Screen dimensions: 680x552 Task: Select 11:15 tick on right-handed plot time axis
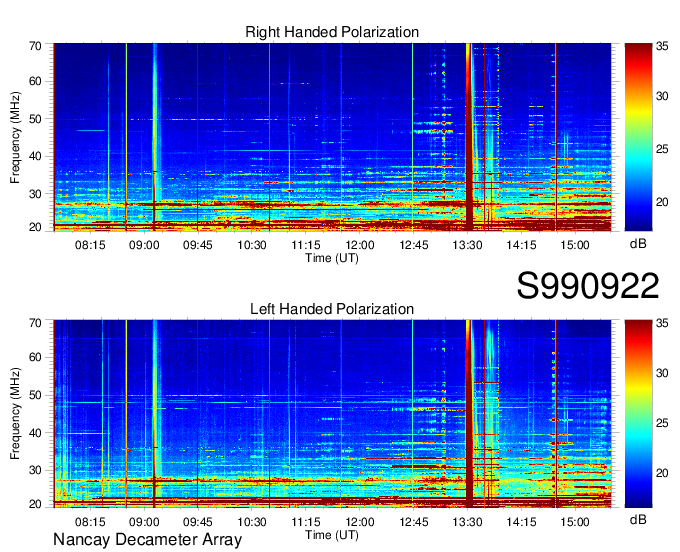306,245
